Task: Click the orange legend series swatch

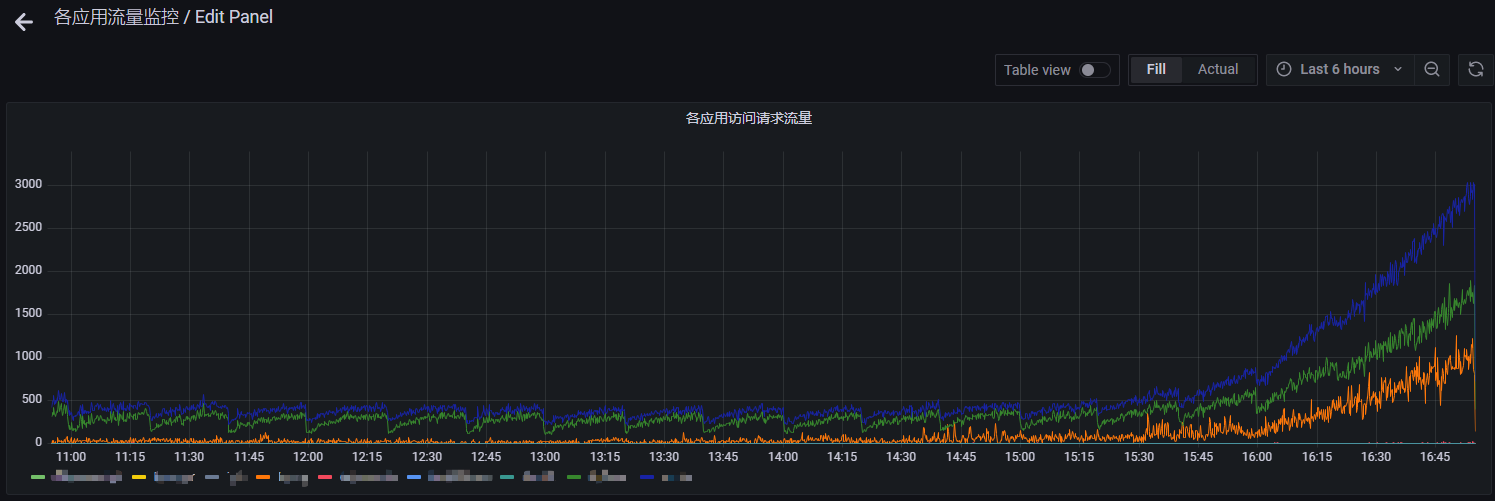Action: tap(262, 477)
